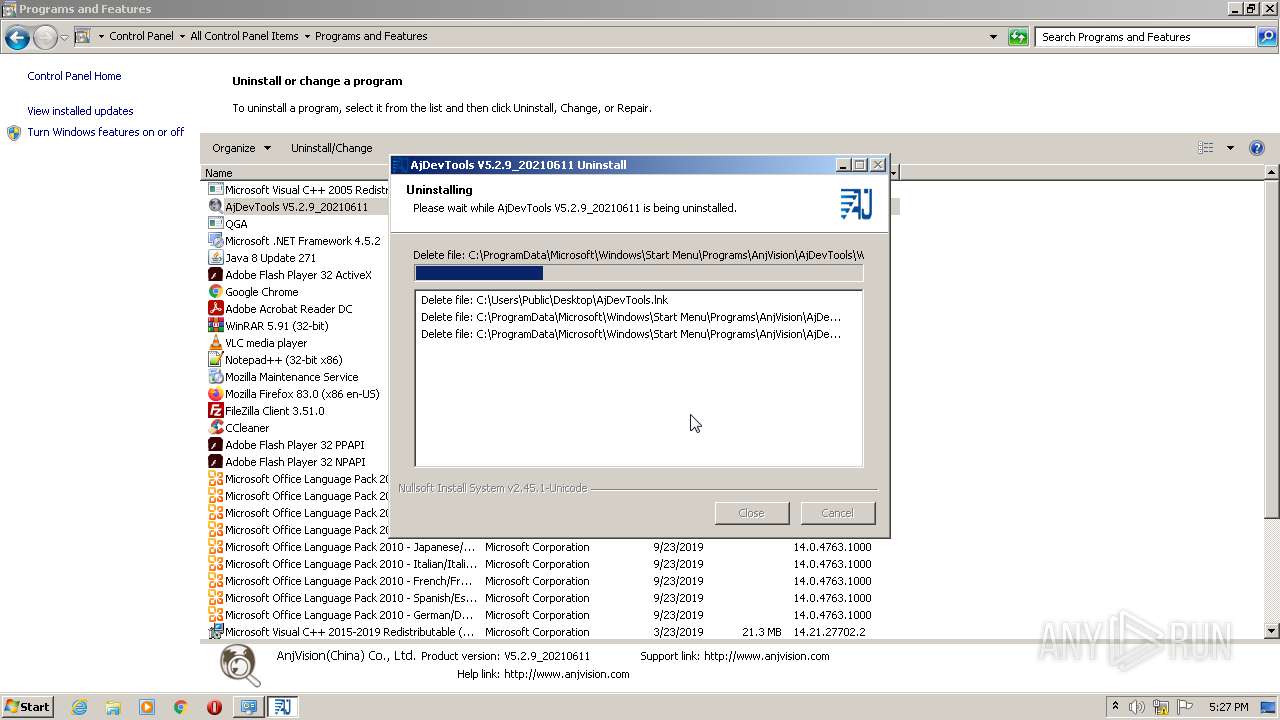This screenshot has width=1280, height=720.
Task: Select Mozilla Firefox 83.0 entry
Action: pyautogui.click(x=302, y=394)
